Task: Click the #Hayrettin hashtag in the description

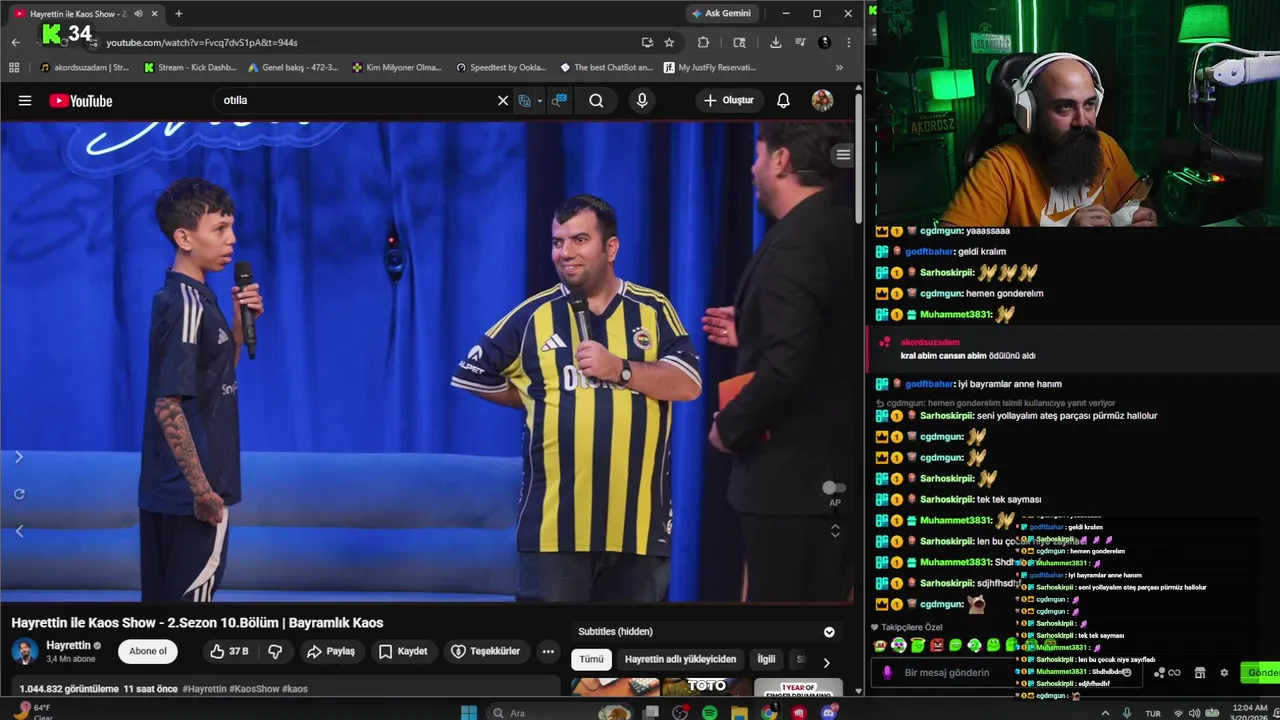Action: [x=205, y=689]
